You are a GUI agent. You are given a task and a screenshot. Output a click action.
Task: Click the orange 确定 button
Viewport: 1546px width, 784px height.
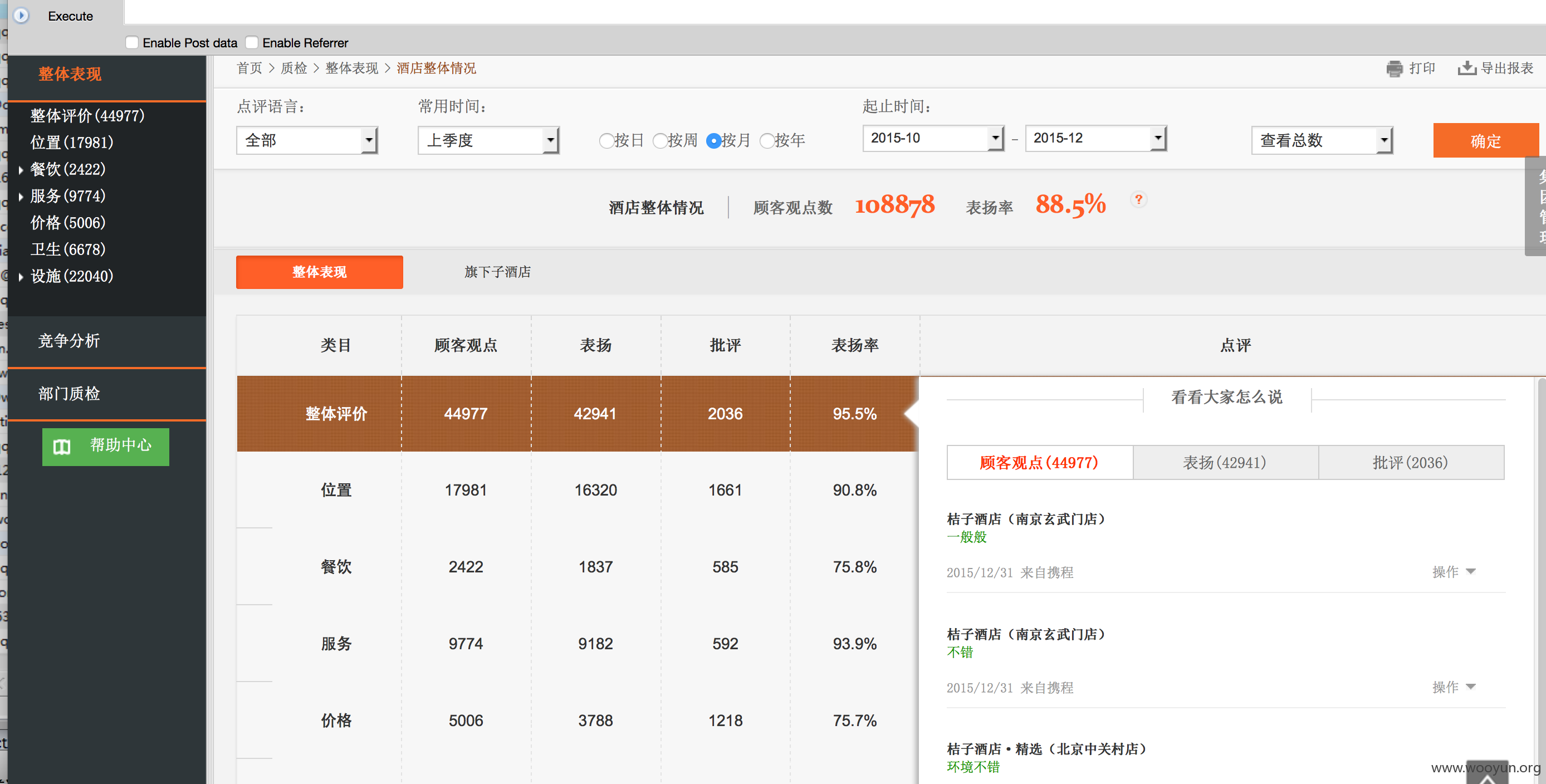[1485, 141]
